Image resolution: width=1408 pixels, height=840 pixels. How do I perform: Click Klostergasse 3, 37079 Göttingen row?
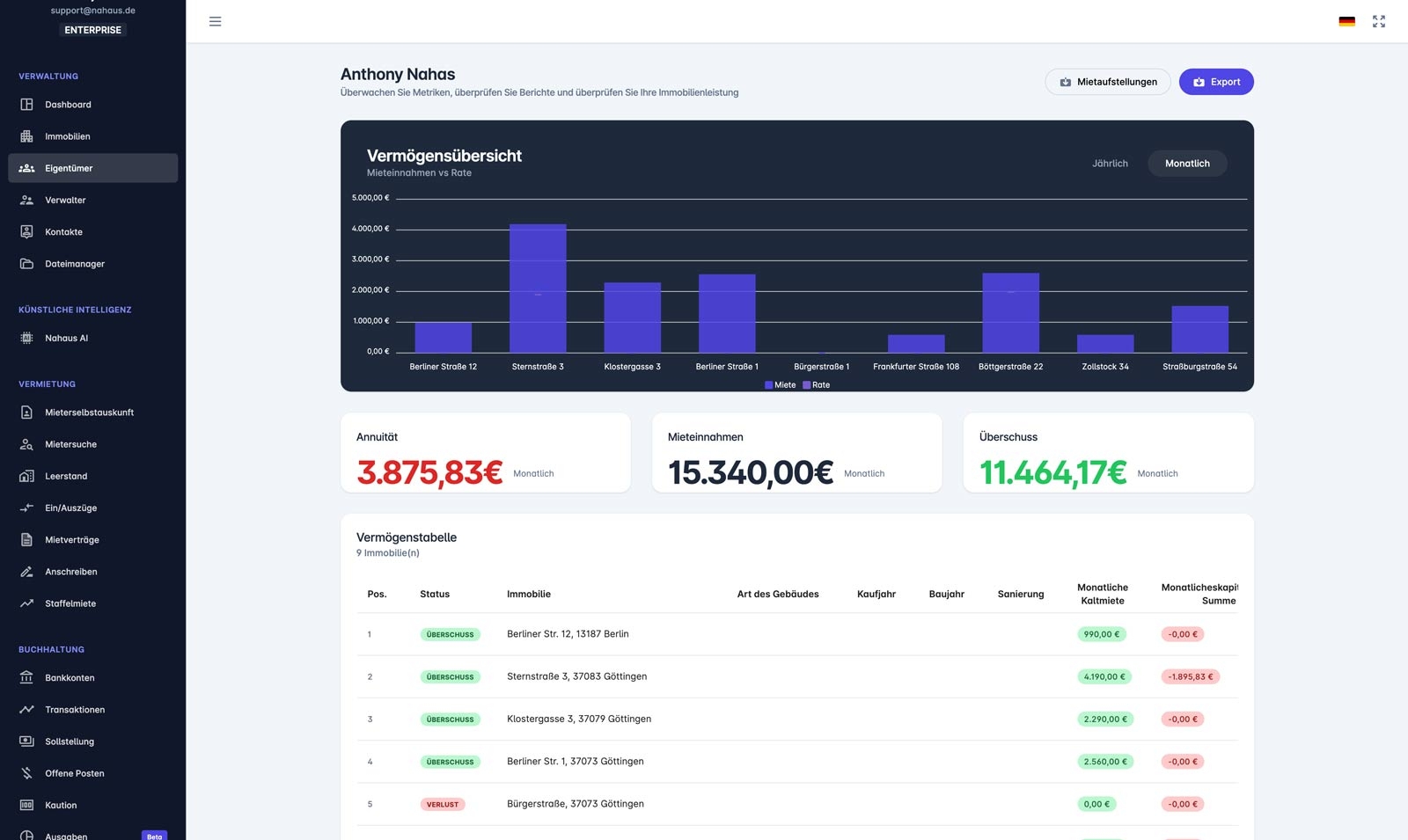[x=797, y=719]
